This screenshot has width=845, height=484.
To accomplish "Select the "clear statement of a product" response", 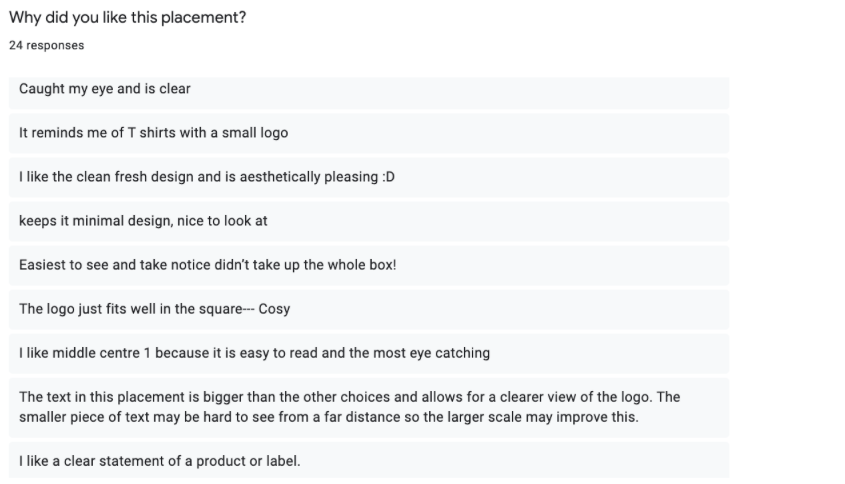I will pos(159,461).
